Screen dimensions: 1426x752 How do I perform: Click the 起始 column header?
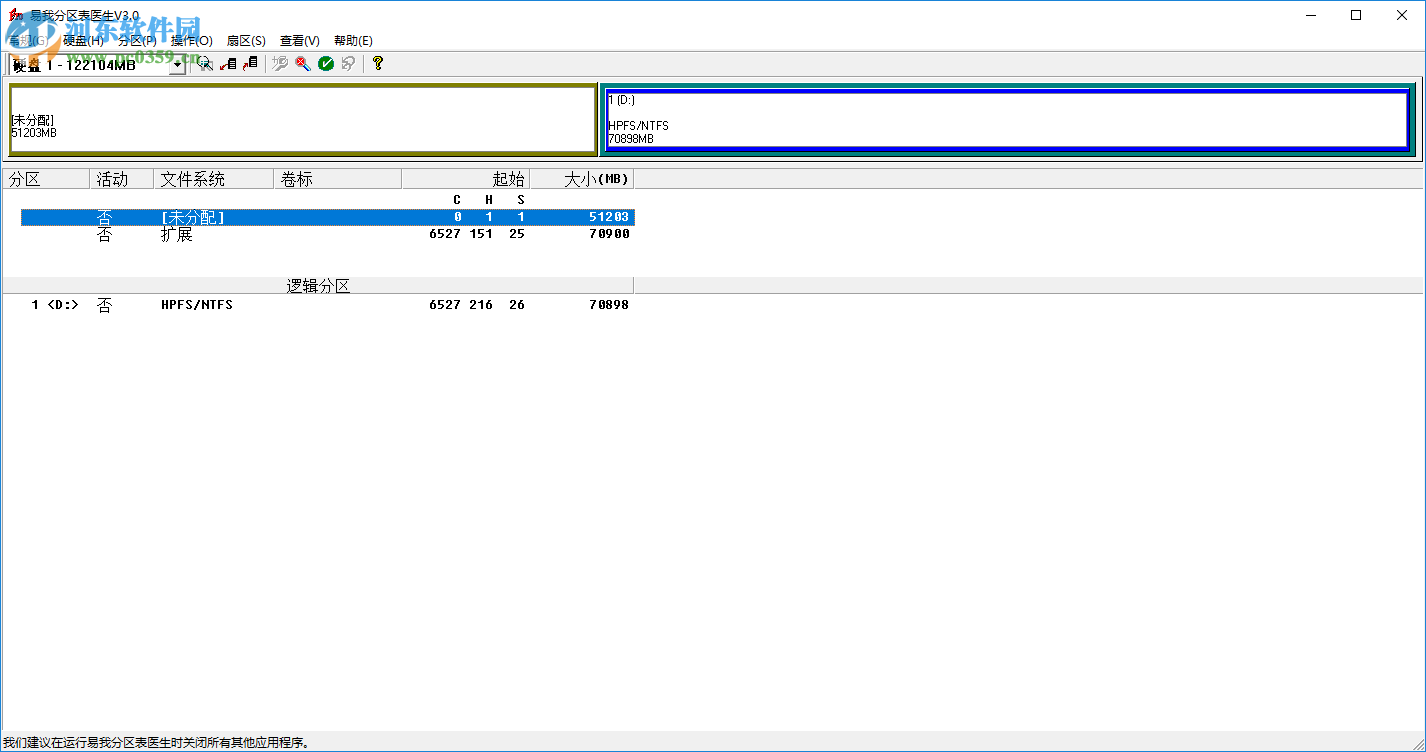465,179
